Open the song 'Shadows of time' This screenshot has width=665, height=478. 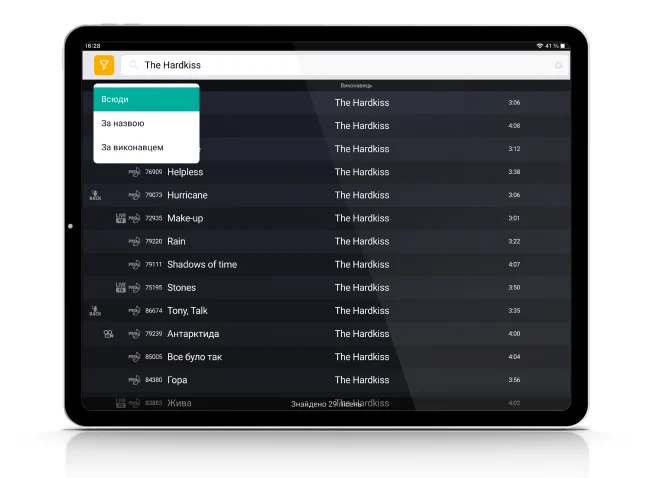202,264
